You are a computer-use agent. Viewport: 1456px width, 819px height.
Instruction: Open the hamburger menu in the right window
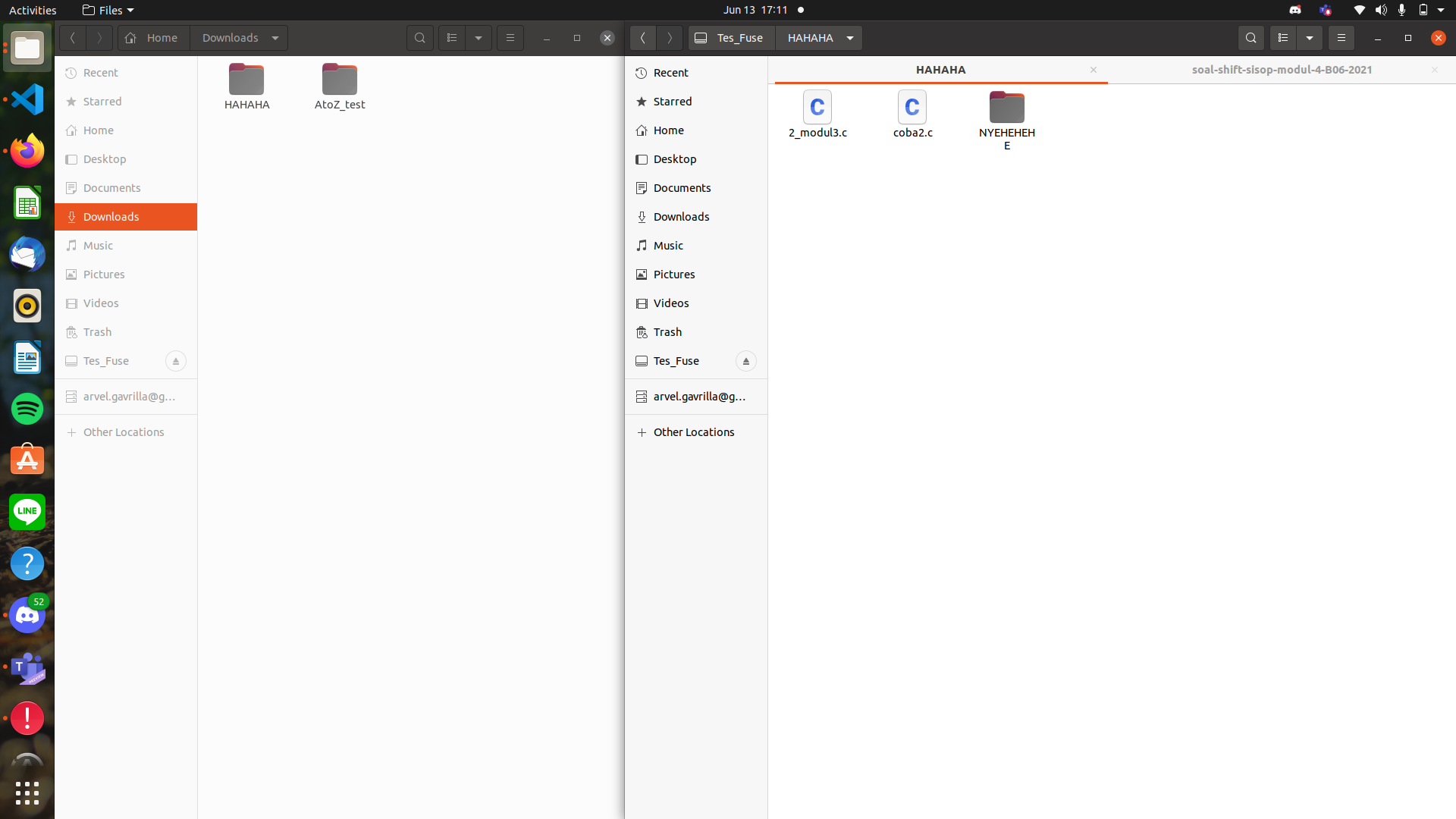[x=1341, y=38]
